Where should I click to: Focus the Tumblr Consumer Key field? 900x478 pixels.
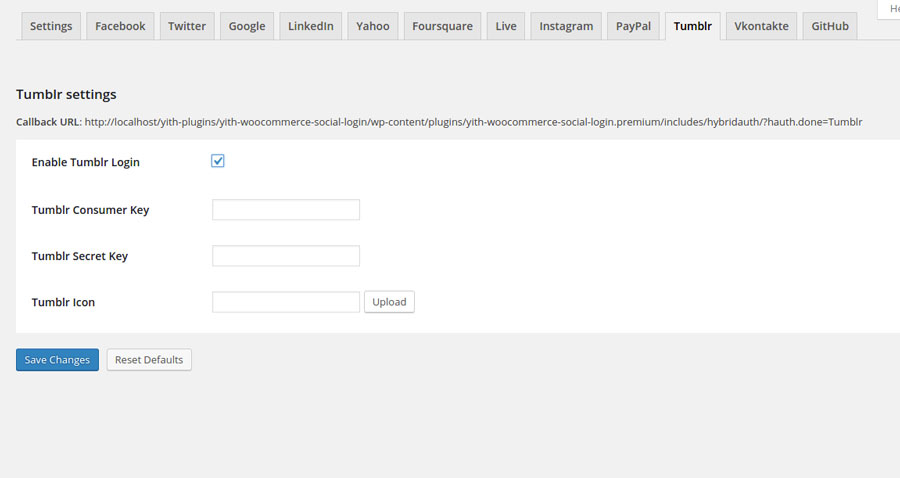tap(286, 209)
